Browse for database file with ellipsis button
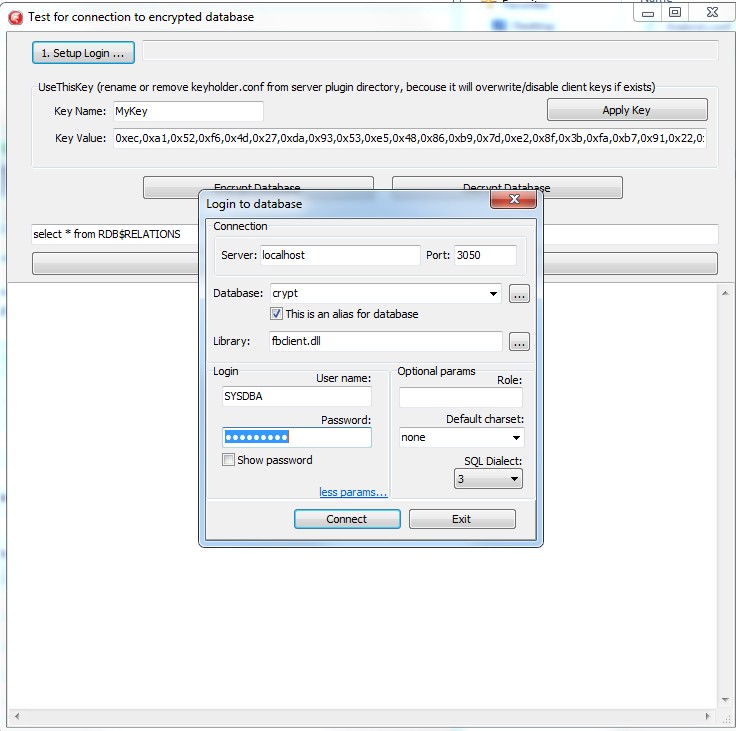 pyautogui.click(x=519, y=294)
